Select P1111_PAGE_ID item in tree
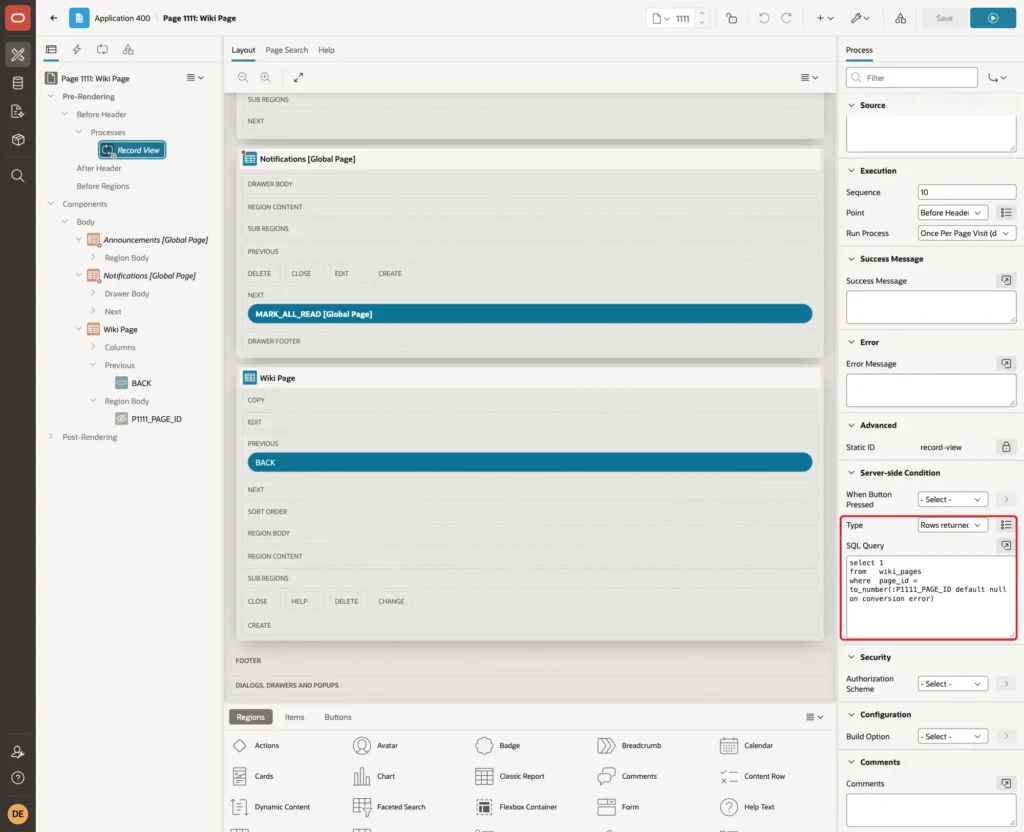1024x832 pixels. [x=156, y=419]
